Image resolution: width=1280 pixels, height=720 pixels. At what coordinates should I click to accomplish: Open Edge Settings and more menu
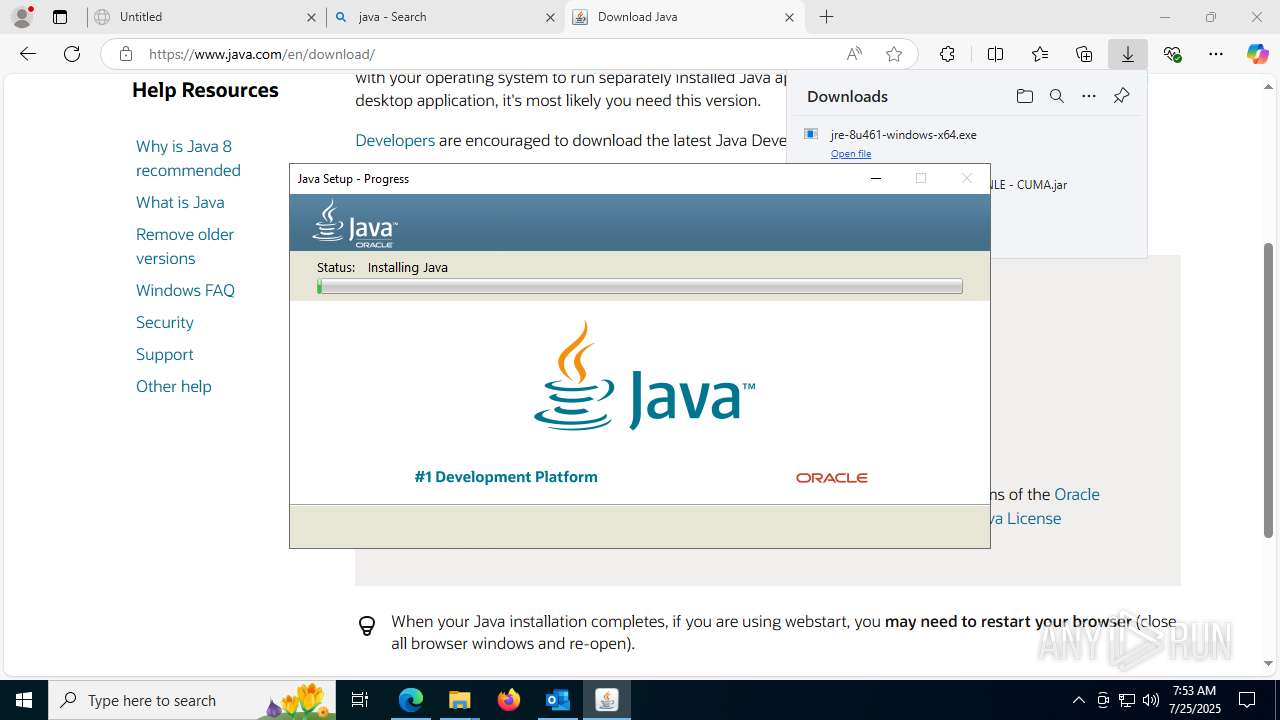tap(1216, 54)
